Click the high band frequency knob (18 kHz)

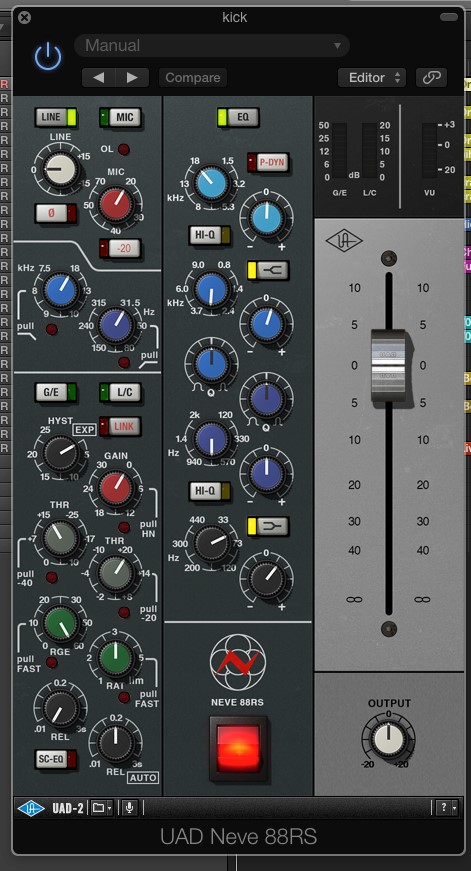point(211,183)
